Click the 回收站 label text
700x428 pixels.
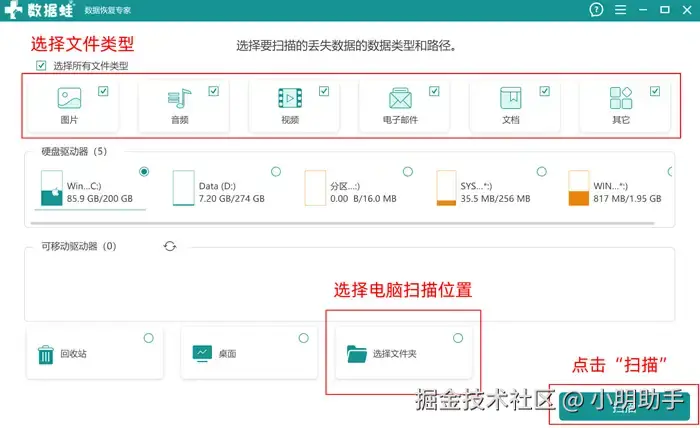point(74,354)
